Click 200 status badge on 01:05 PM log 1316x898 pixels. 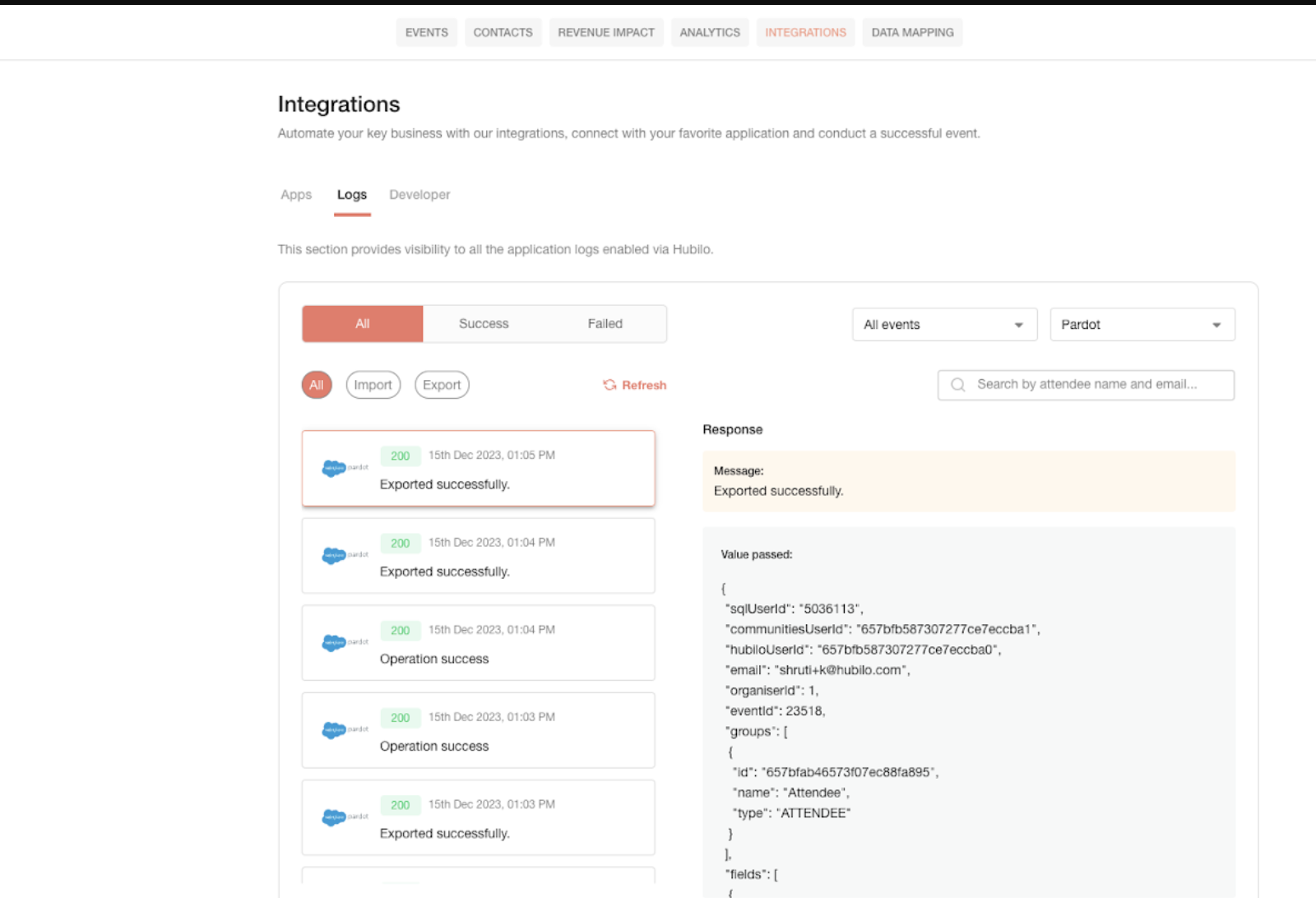tap(401, 456)
